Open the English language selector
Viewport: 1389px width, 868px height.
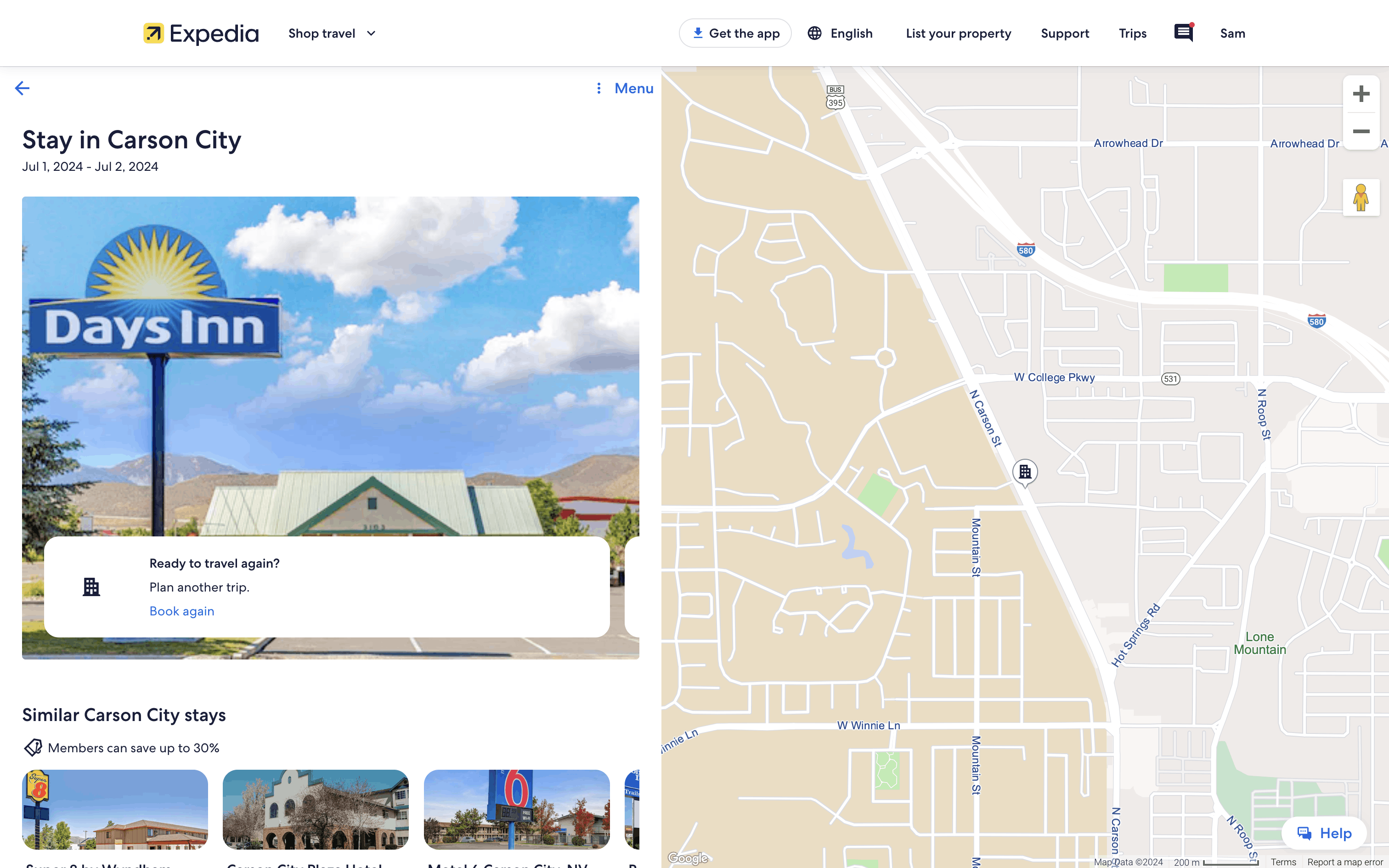(840, 33)
